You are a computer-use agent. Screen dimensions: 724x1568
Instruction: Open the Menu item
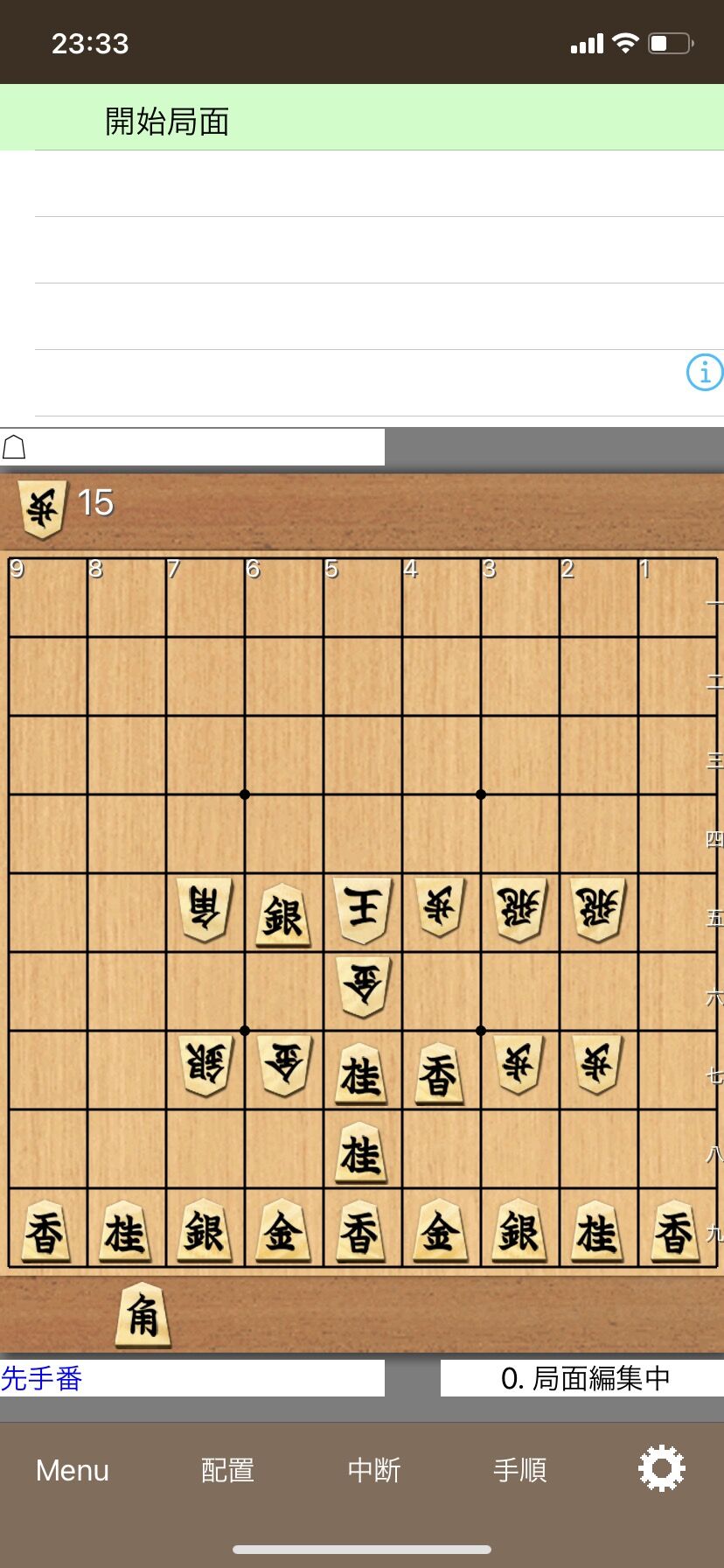coord(73,1470)
